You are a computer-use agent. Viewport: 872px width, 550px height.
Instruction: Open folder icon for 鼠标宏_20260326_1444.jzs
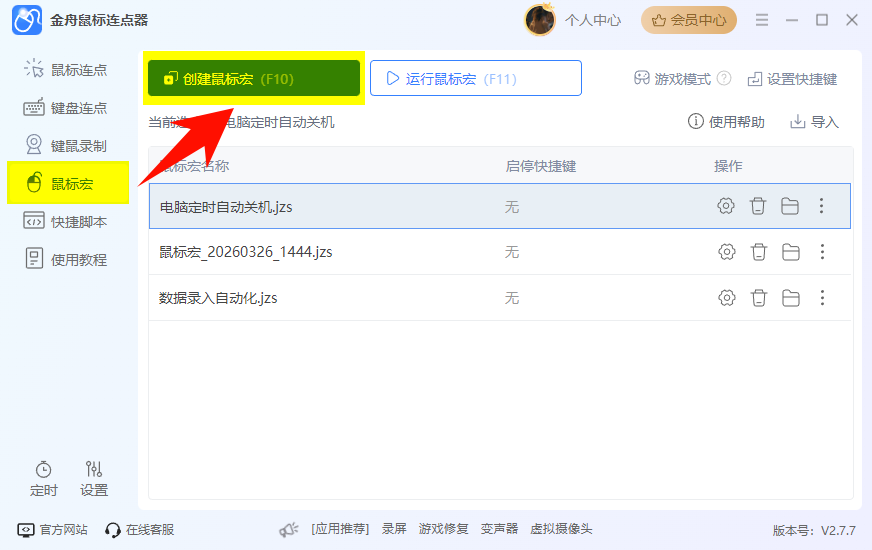coord(791,252)
